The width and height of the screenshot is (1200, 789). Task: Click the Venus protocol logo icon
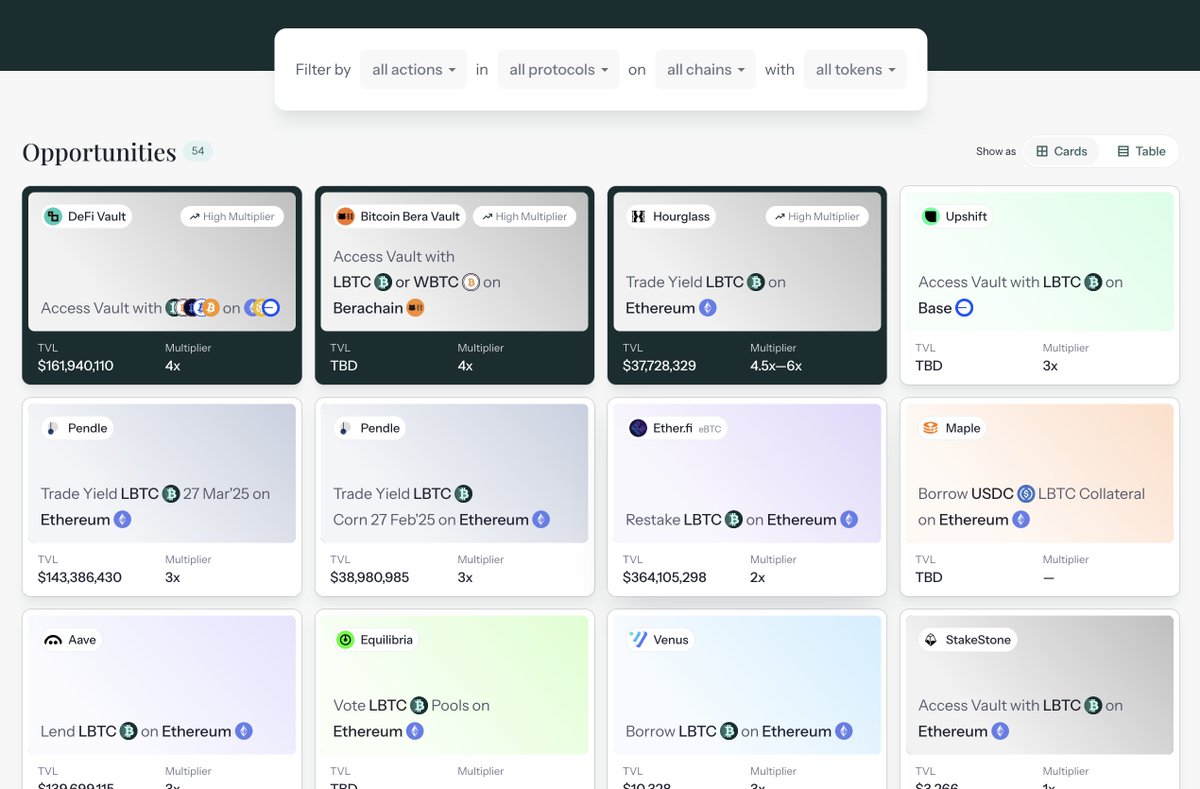(638, 640)
